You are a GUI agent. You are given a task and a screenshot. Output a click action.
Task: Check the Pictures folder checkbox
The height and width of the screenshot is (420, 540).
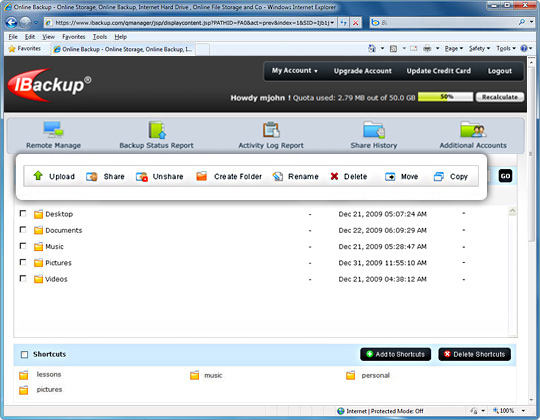pyautogui.click(x=23, y=262)
